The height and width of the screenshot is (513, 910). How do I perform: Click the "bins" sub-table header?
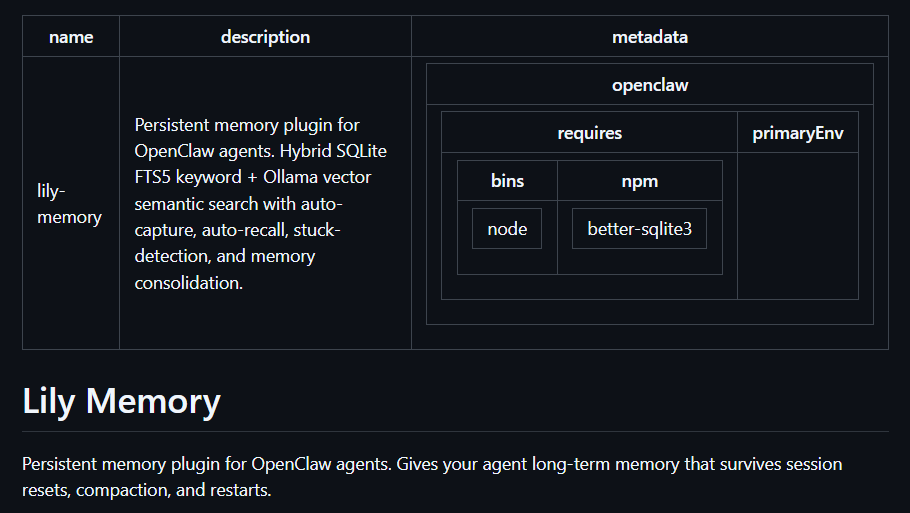point(507,181)
